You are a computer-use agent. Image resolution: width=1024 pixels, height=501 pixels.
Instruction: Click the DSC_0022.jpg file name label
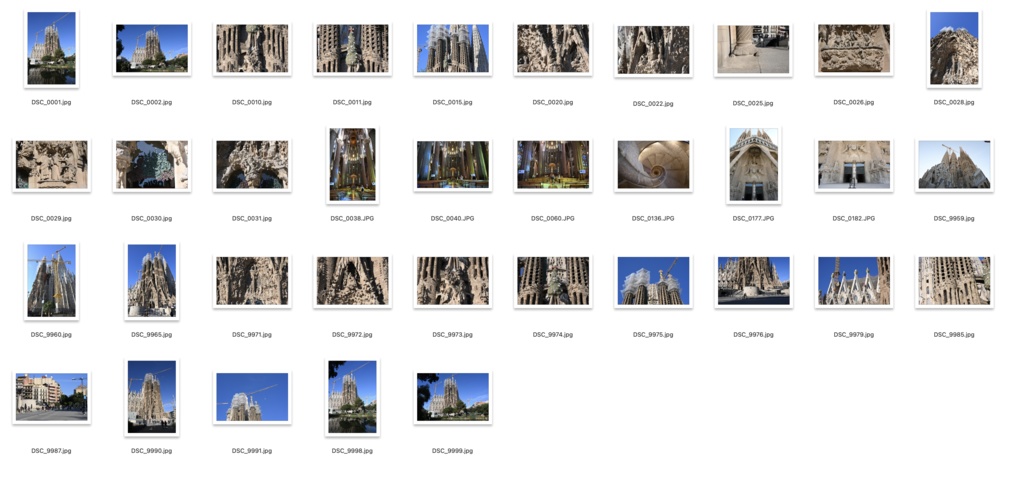click(x=653, y=104)
